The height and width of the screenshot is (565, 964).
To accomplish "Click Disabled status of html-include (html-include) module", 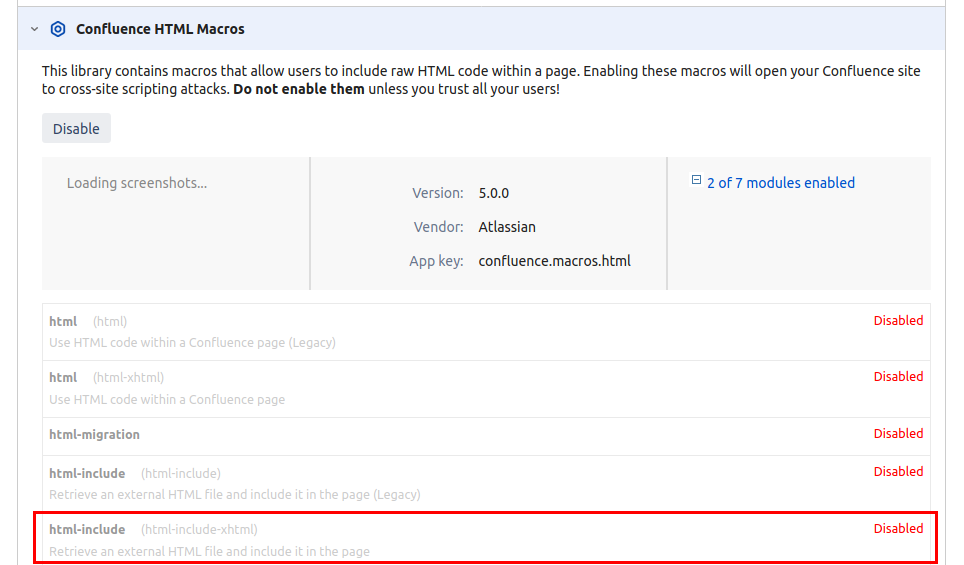I will [898, 472].
